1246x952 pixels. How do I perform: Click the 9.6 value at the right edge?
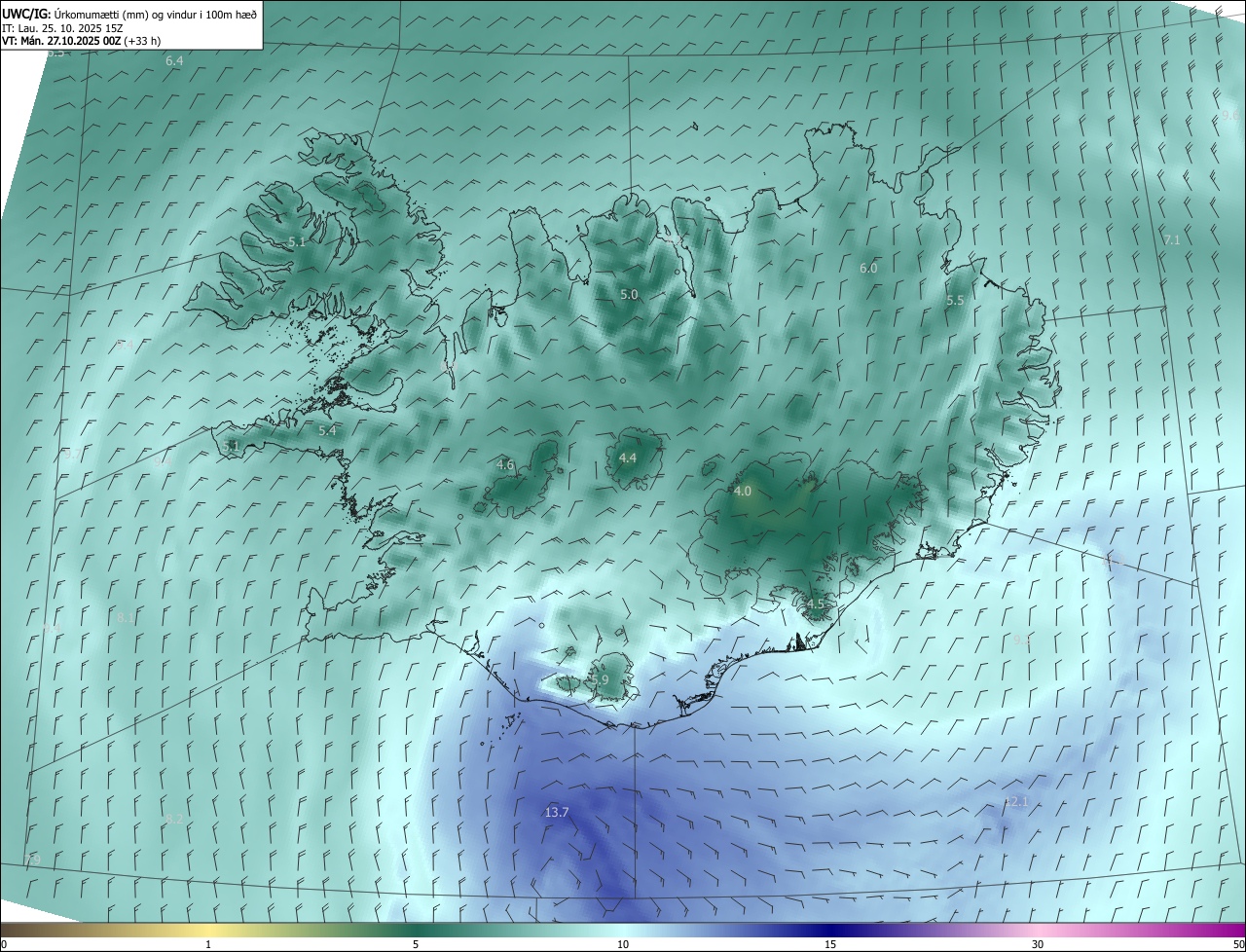(x=1230, y=115)
